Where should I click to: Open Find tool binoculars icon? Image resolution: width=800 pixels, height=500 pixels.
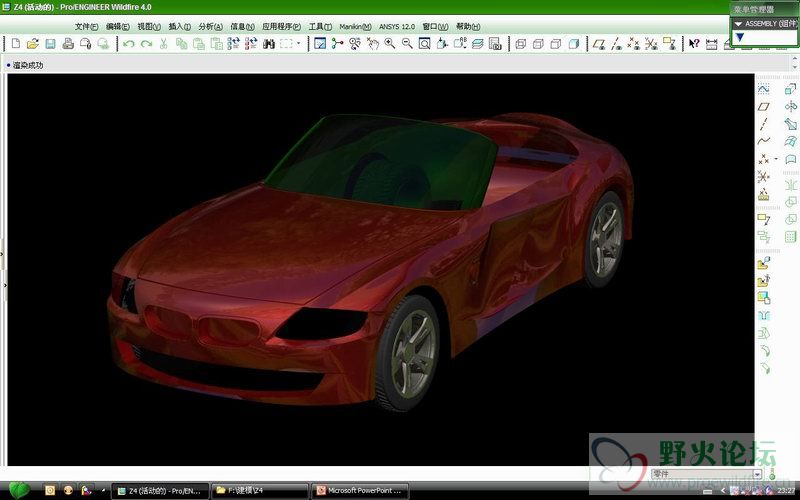click(x=269, y=44)
